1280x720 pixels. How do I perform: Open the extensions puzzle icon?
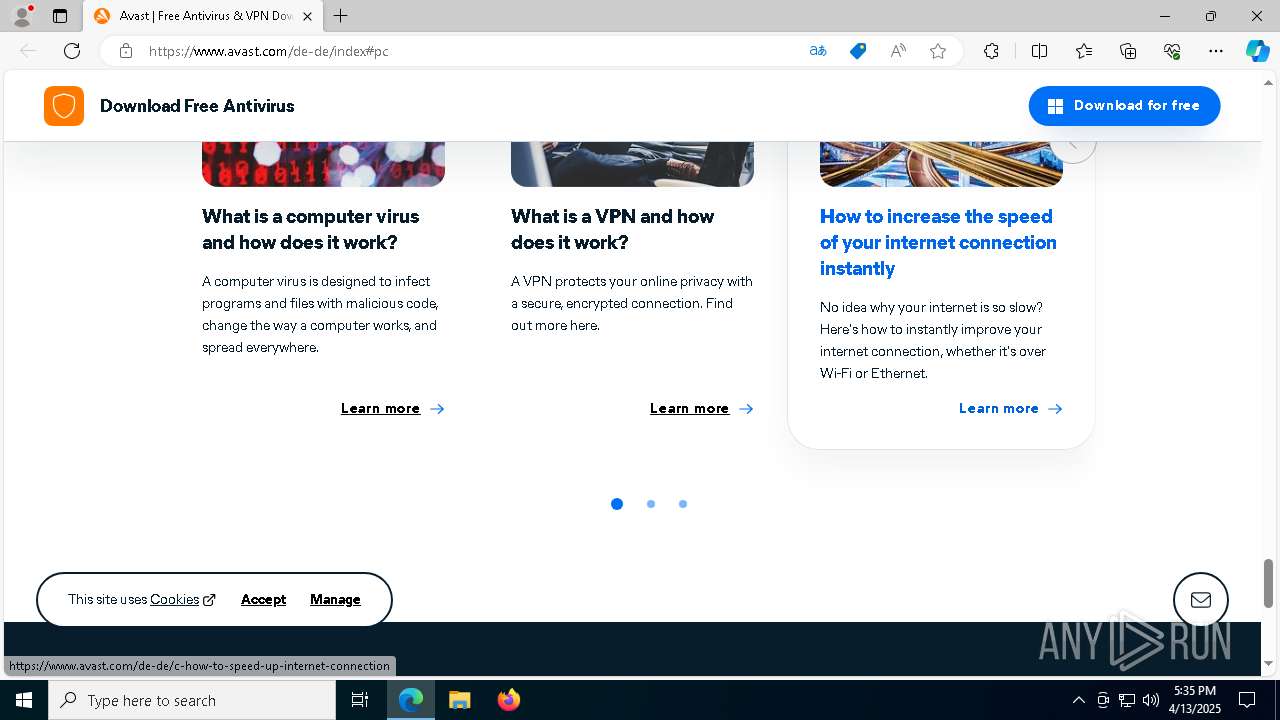pyautogui.click(x=991, y=51)
